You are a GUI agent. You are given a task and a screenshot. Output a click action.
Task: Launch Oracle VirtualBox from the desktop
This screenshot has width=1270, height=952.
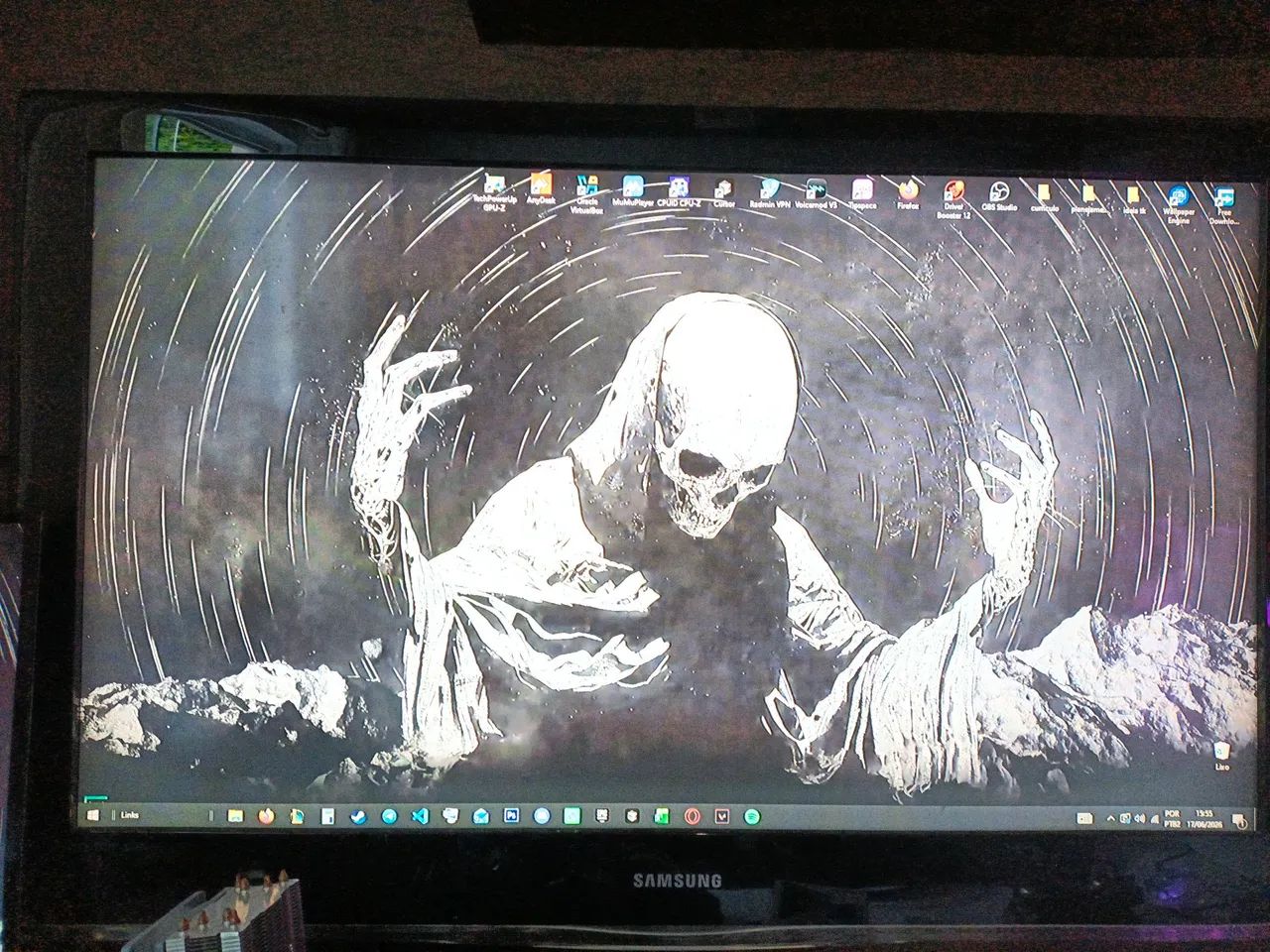pos(587,194)
